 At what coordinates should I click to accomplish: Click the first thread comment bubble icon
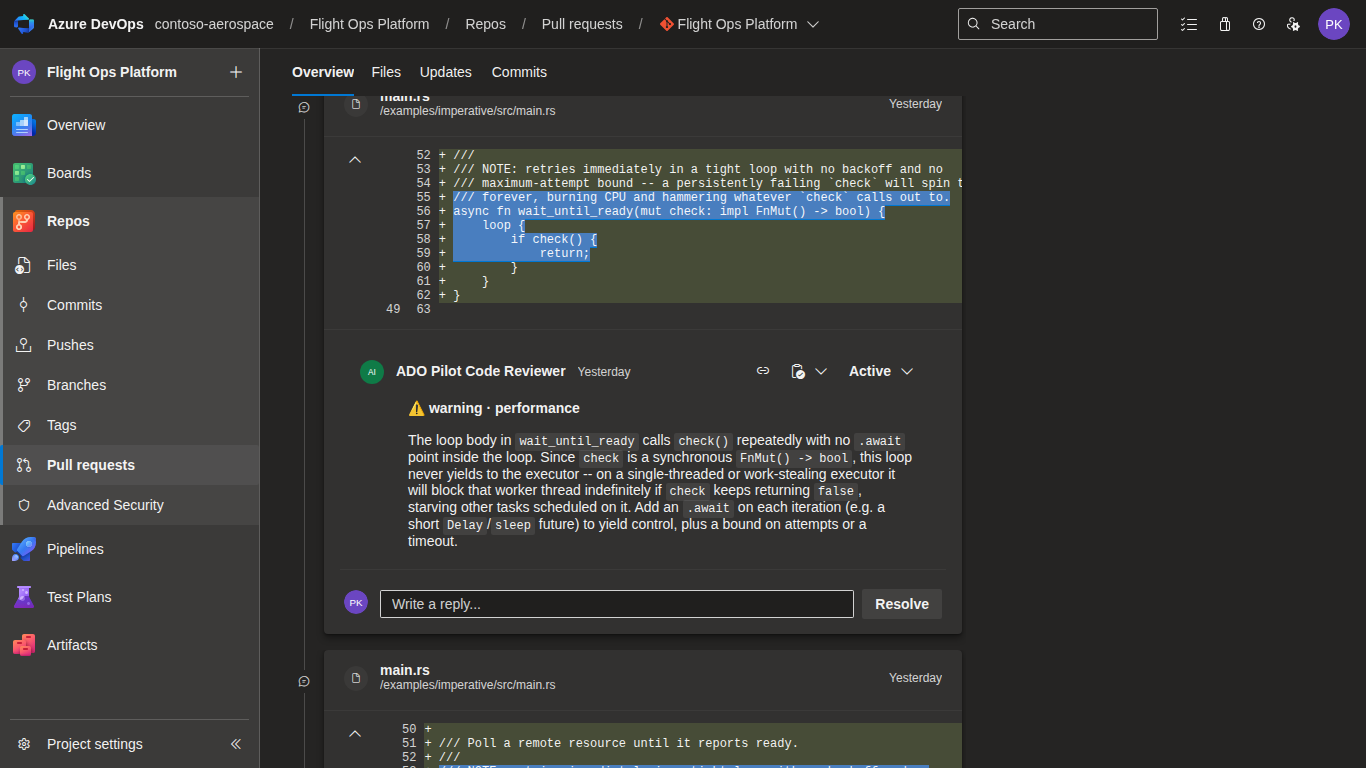[304, 107]
